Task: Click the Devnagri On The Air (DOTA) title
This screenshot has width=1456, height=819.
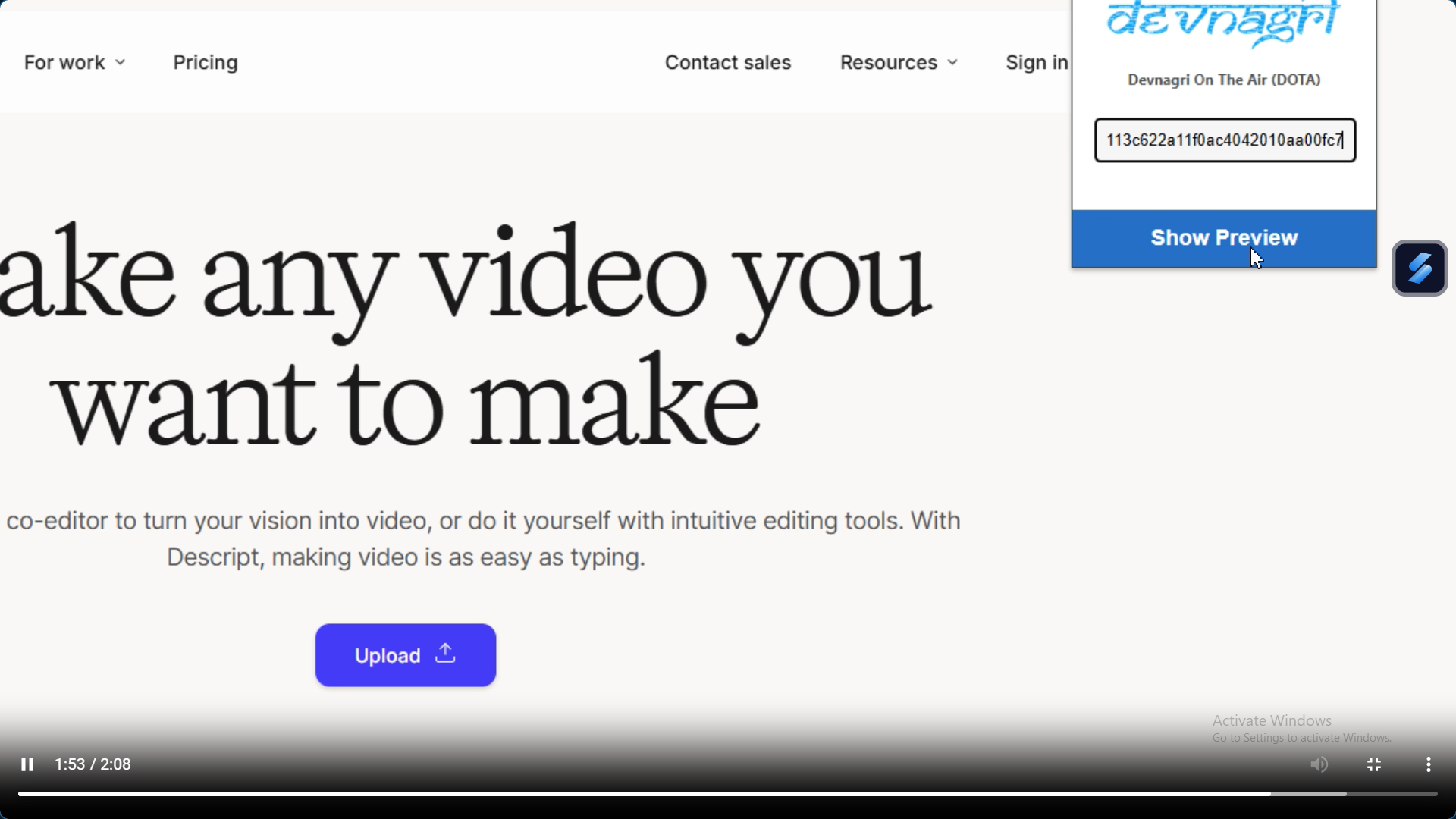Action: tap(1224, 80)
